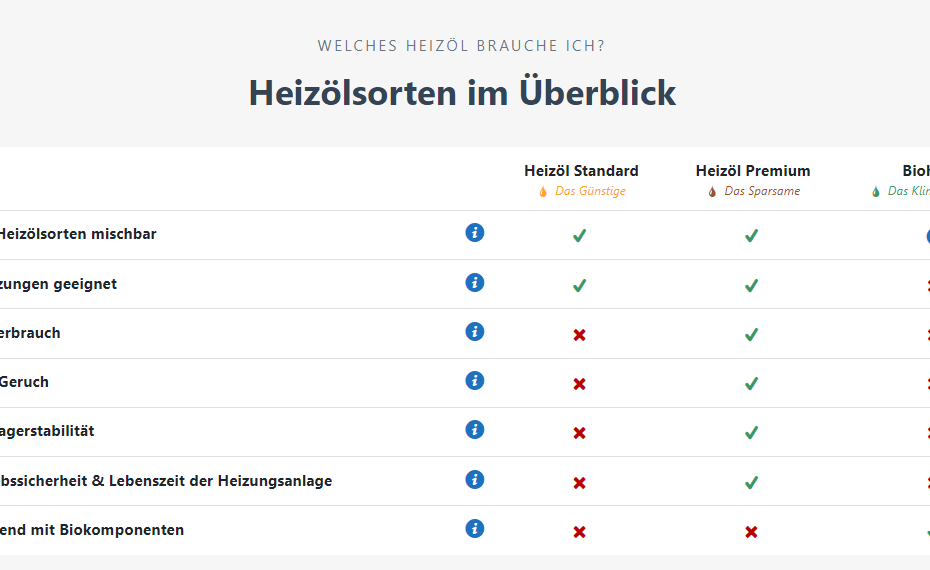Show info for Lebenszeit der Heizungsanlage row
Viewport: 930px width, 570px height.
474,479
